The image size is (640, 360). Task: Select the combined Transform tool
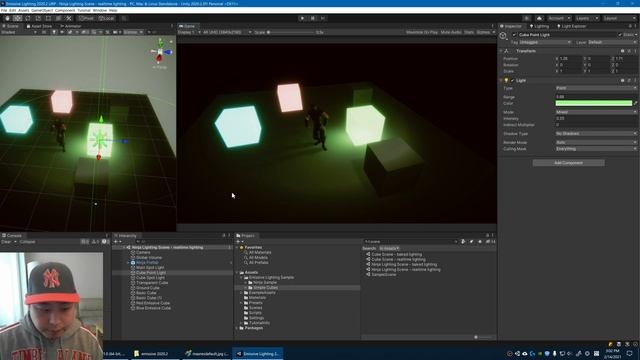(58, 18)
